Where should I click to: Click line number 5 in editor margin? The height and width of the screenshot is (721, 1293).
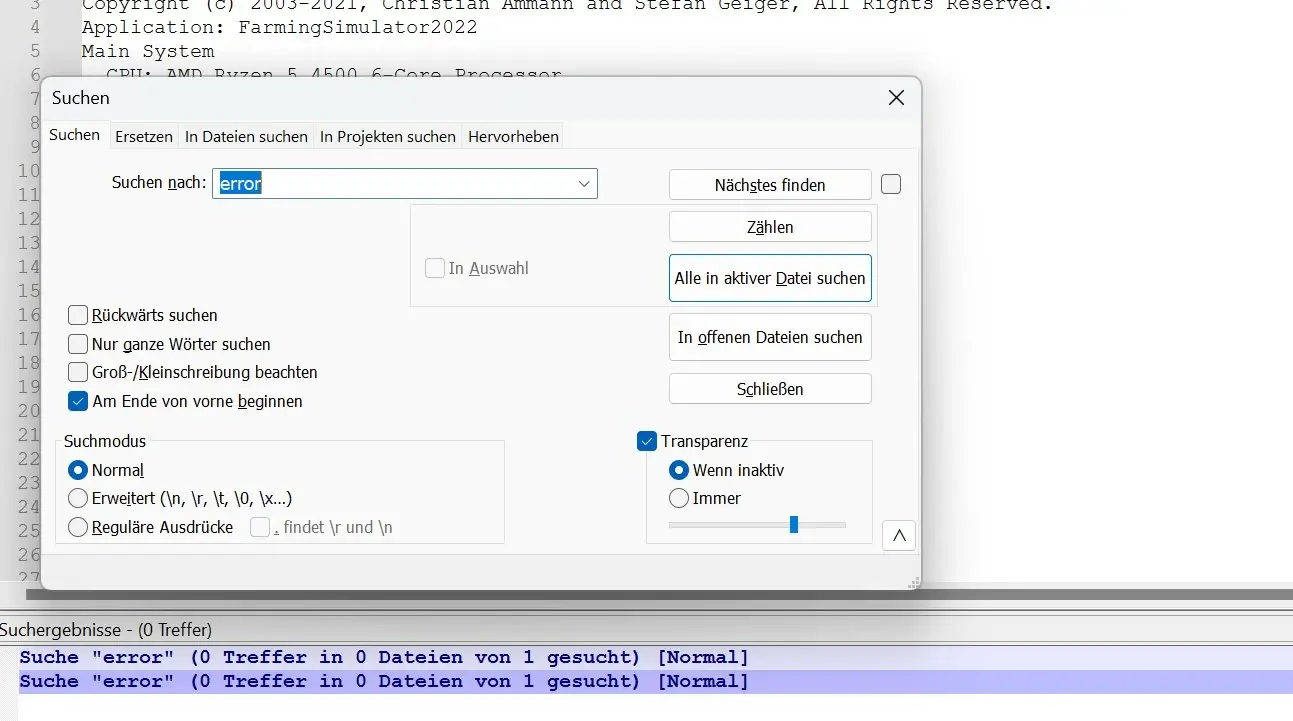(x=36, y=51)
